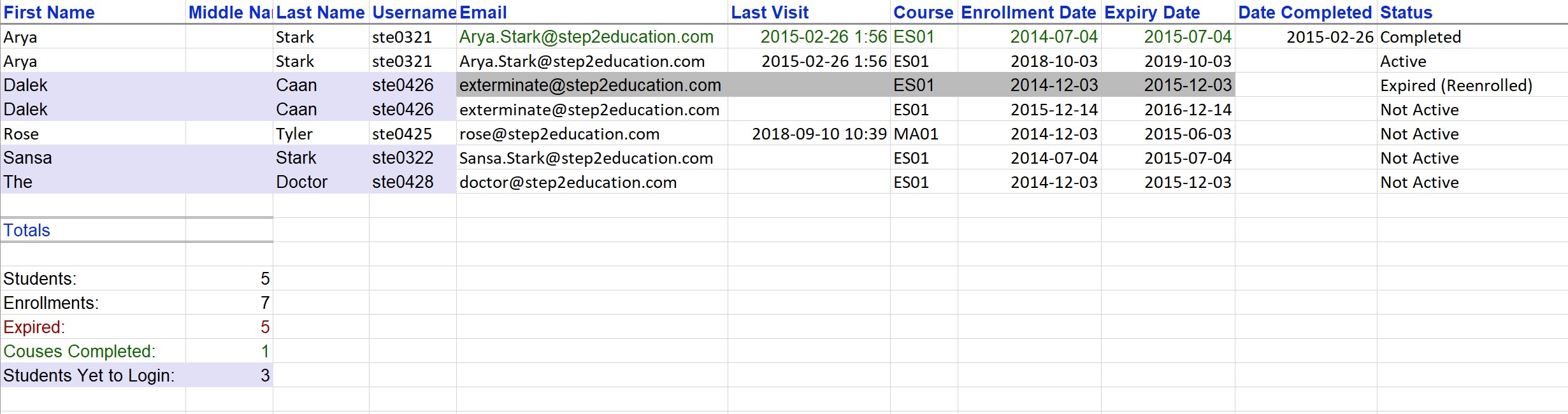Viewport: 1568px width, 414px height.
Task: Click the Couses Completed label
Action: [x=79, y=352]
